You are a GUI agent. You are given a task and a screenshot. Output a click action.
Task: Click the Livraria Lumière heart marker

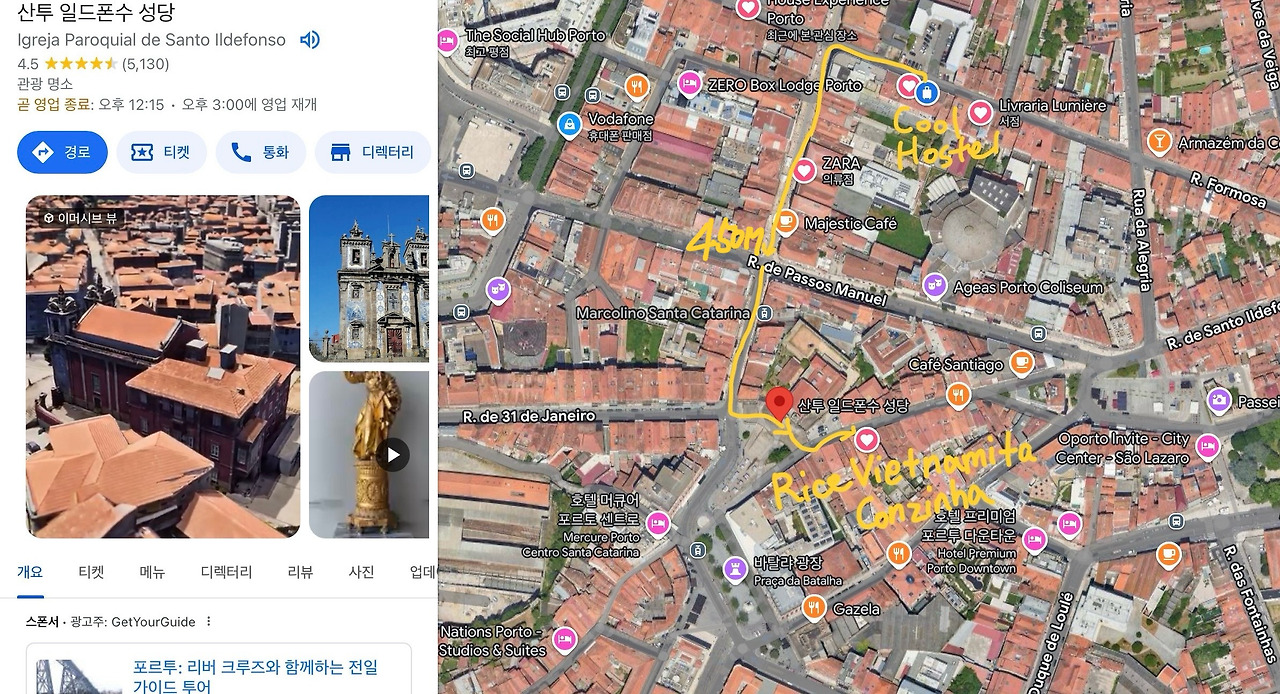tap(980, 112)
